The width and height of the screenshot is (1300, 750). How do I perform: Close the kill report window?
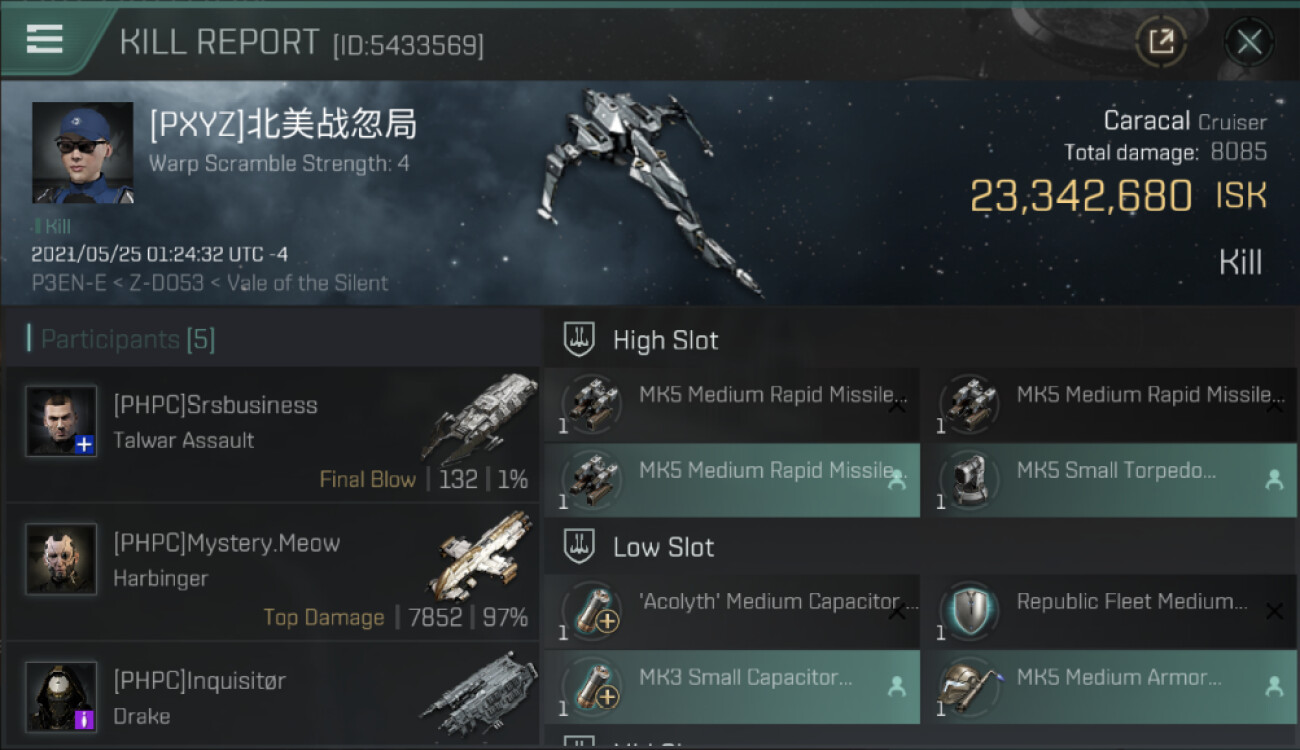point(1249,42)
